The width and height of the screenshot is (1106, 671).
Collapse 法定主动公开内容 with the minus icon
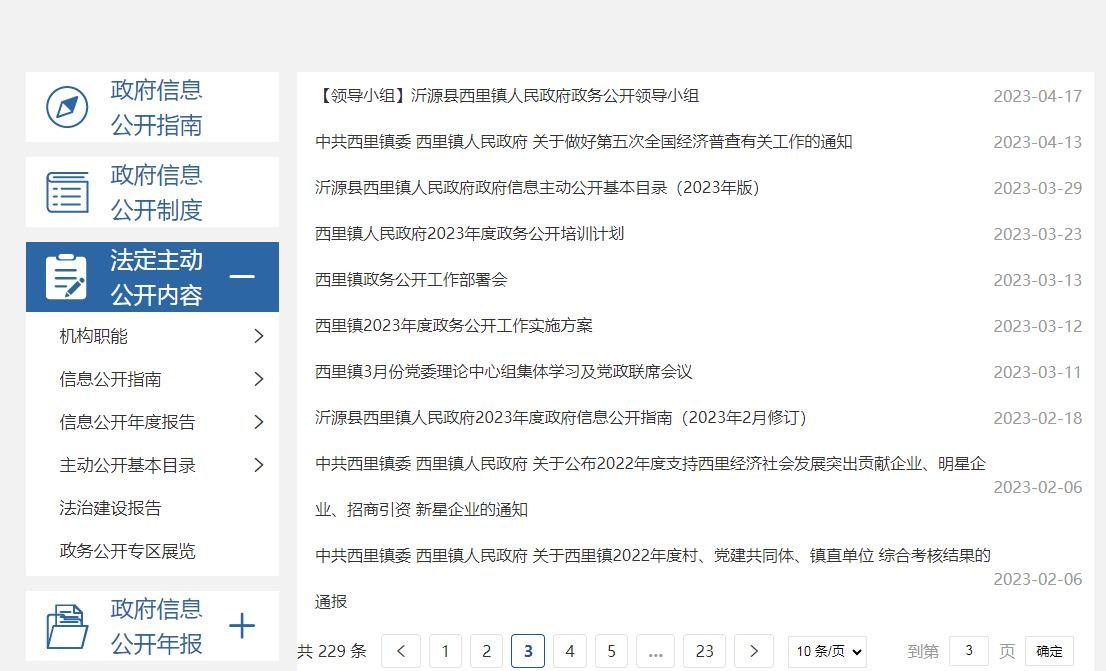242,277
